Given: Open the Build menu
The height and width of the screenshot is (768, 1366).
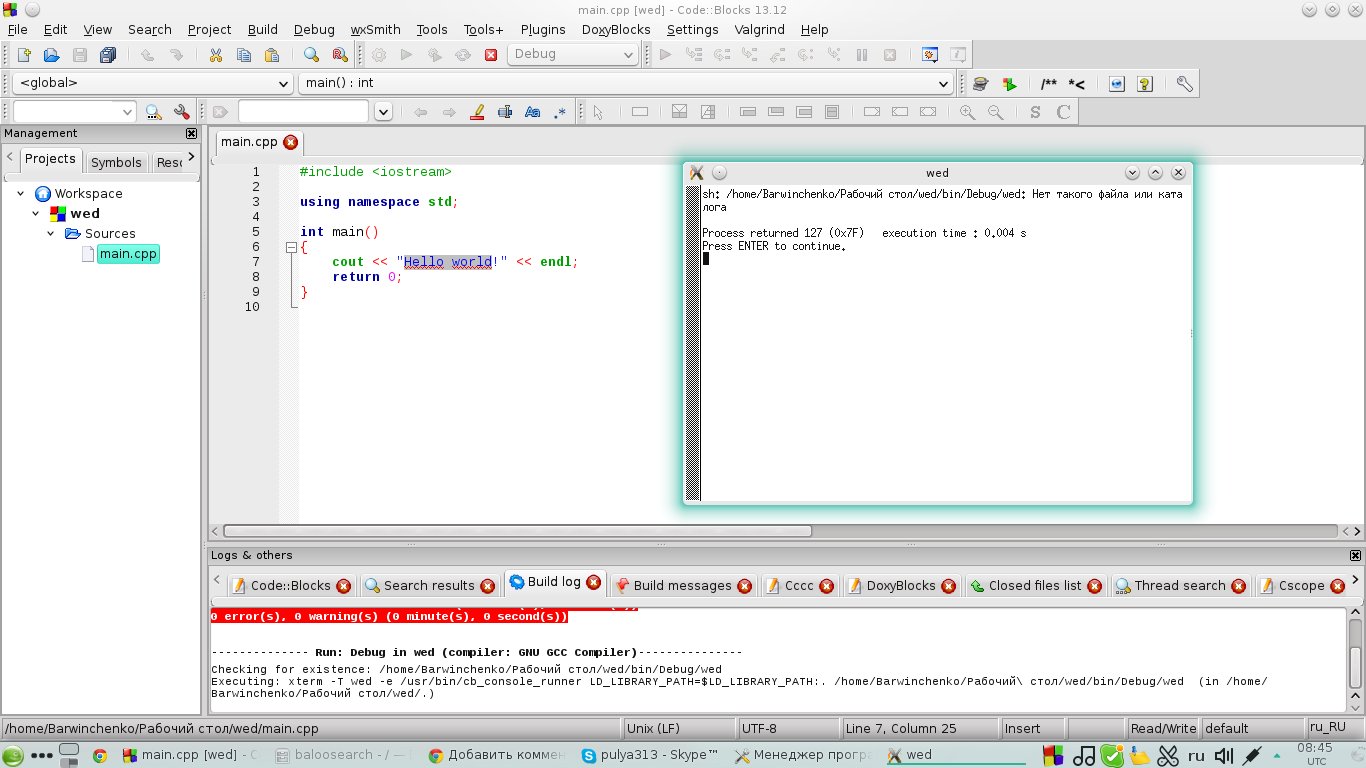Looking at the screenshot, I should pyautogui.click(x=262, y=29).
